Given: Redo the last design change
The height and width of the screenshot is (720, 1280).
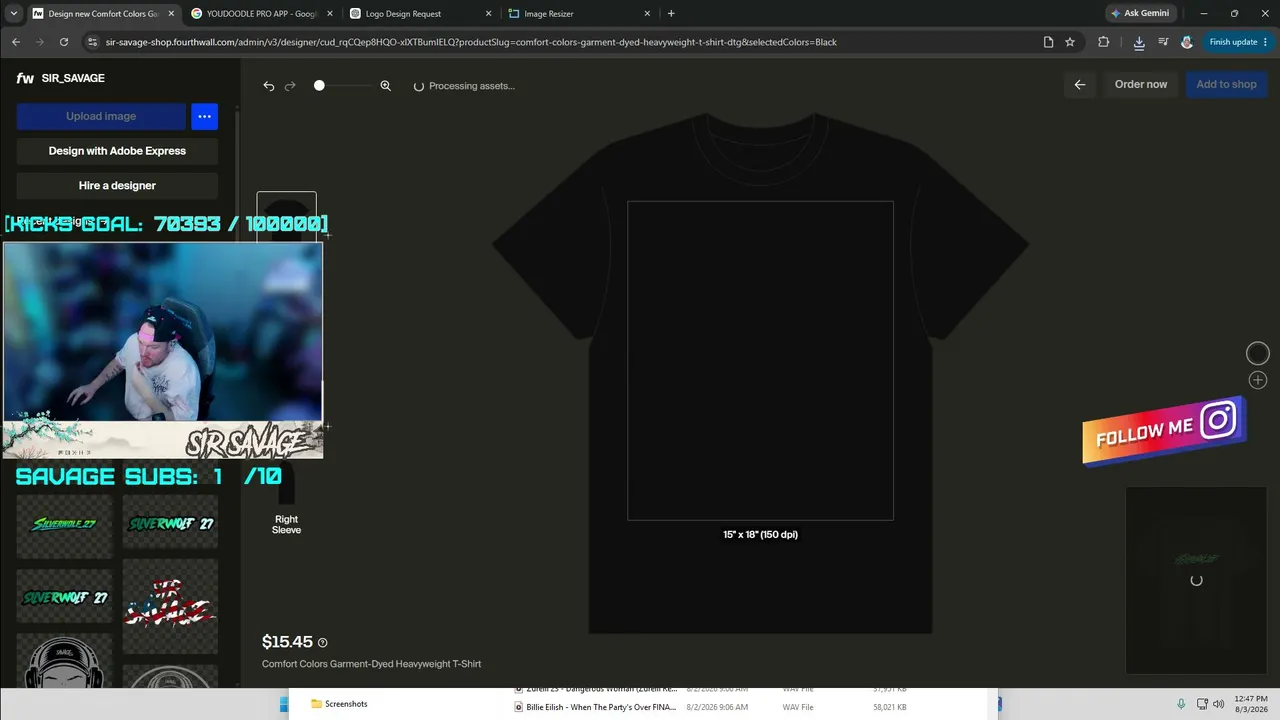Looking at the screenshot, I should [290, 86].
